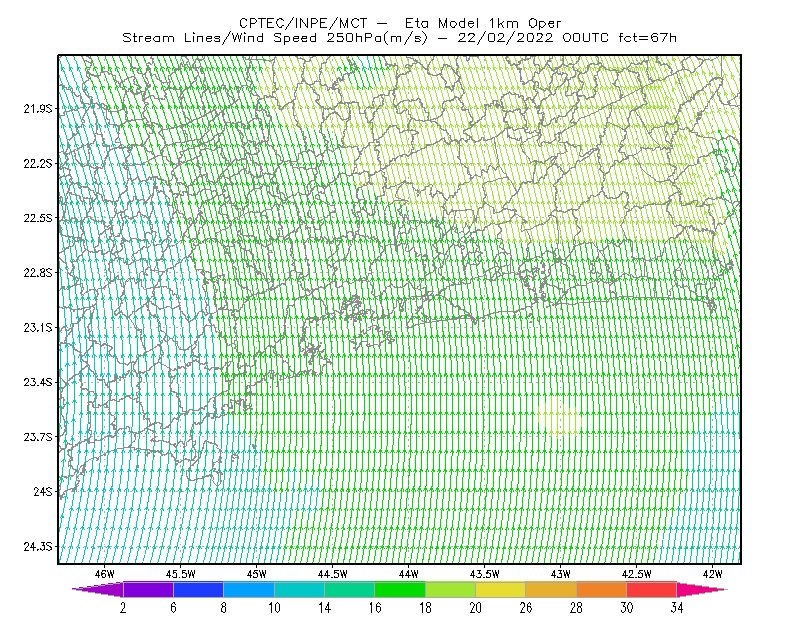Click the latitude label '22.2S'
This screenshot has width=800, height=618.
(37, 163)
